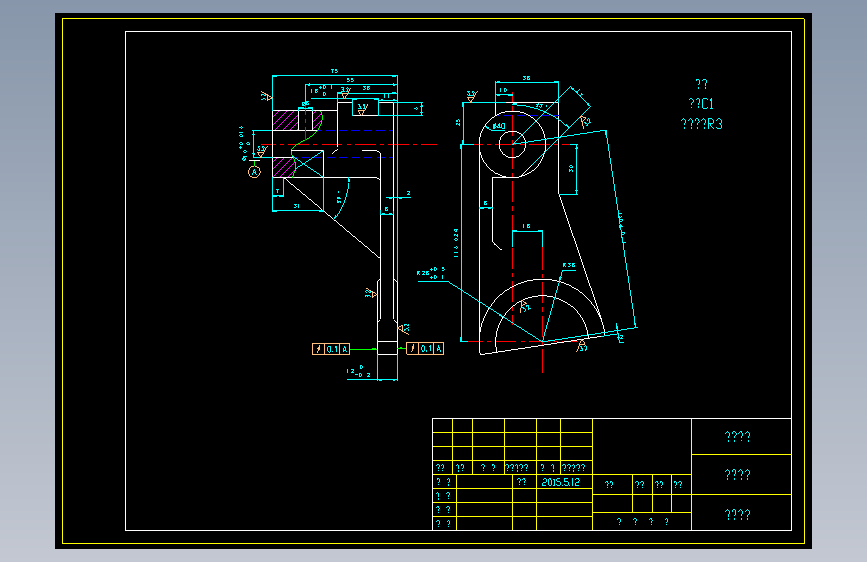Click the ø40 diameter label
Viewport: 867px width, 562px height.
click(x=499, y=126)
